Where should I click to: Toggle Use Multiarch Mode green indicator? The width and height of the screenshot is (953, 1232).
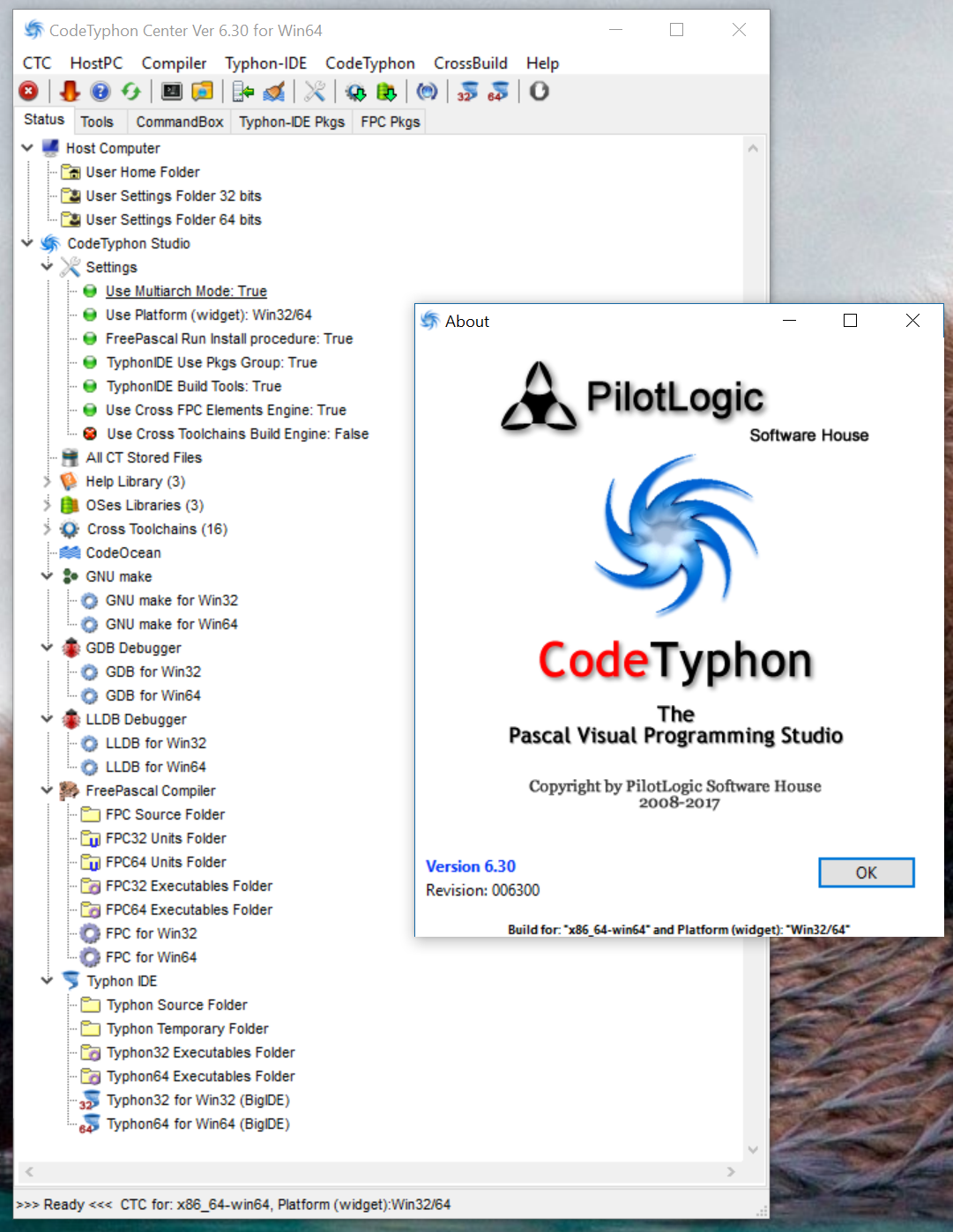90,291
